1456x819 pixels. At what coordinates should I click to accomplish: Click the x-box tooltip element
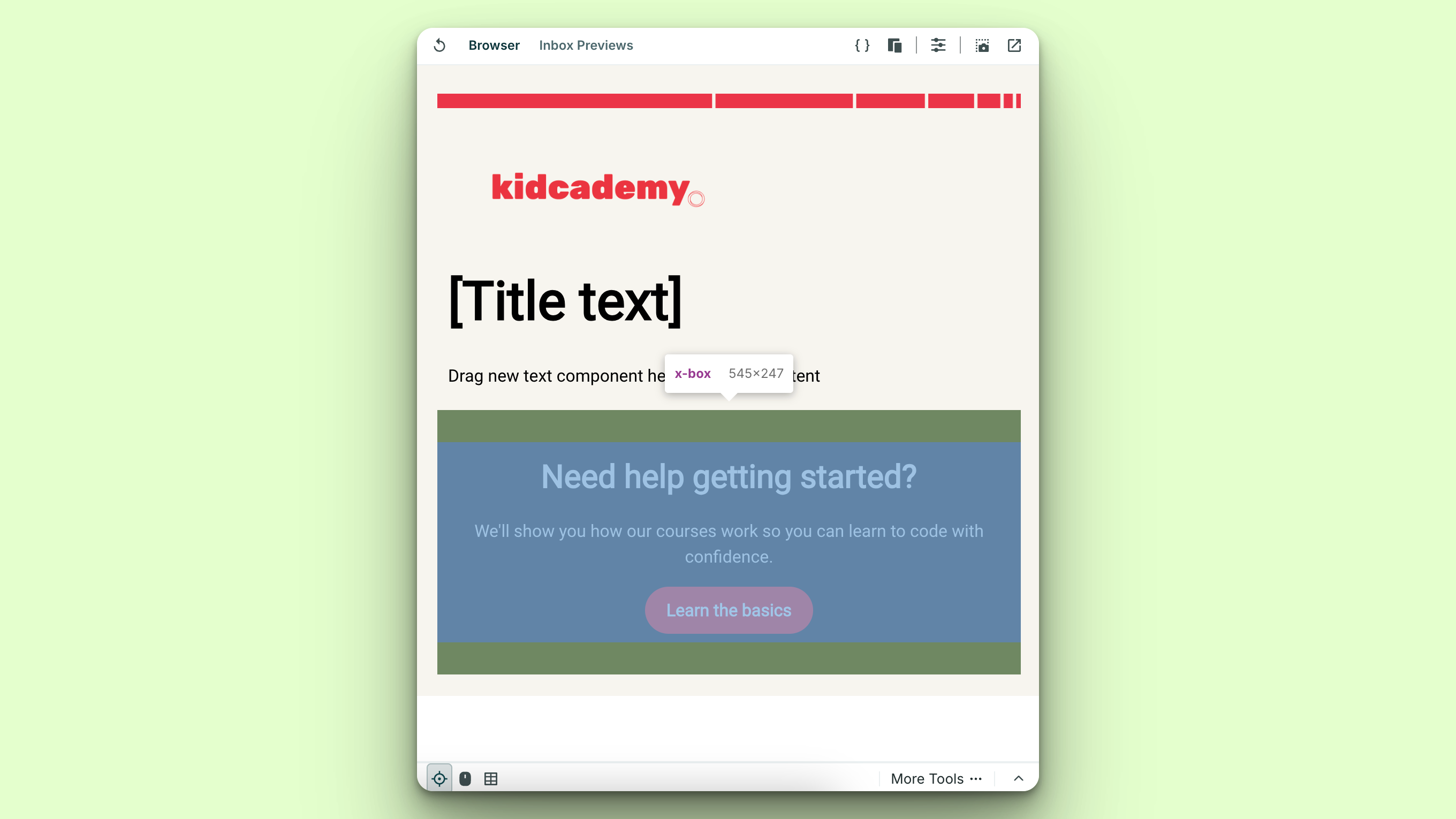(x=728, y=373)
